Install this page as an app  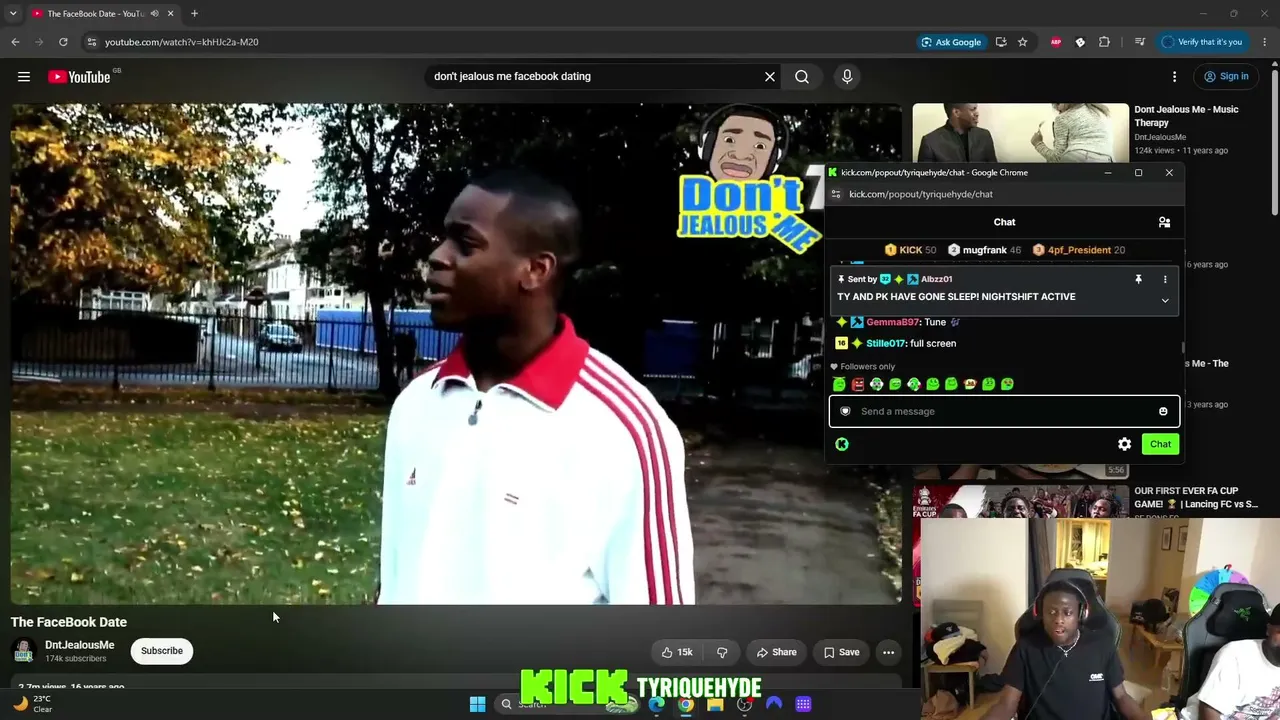tap(1001, 42)
